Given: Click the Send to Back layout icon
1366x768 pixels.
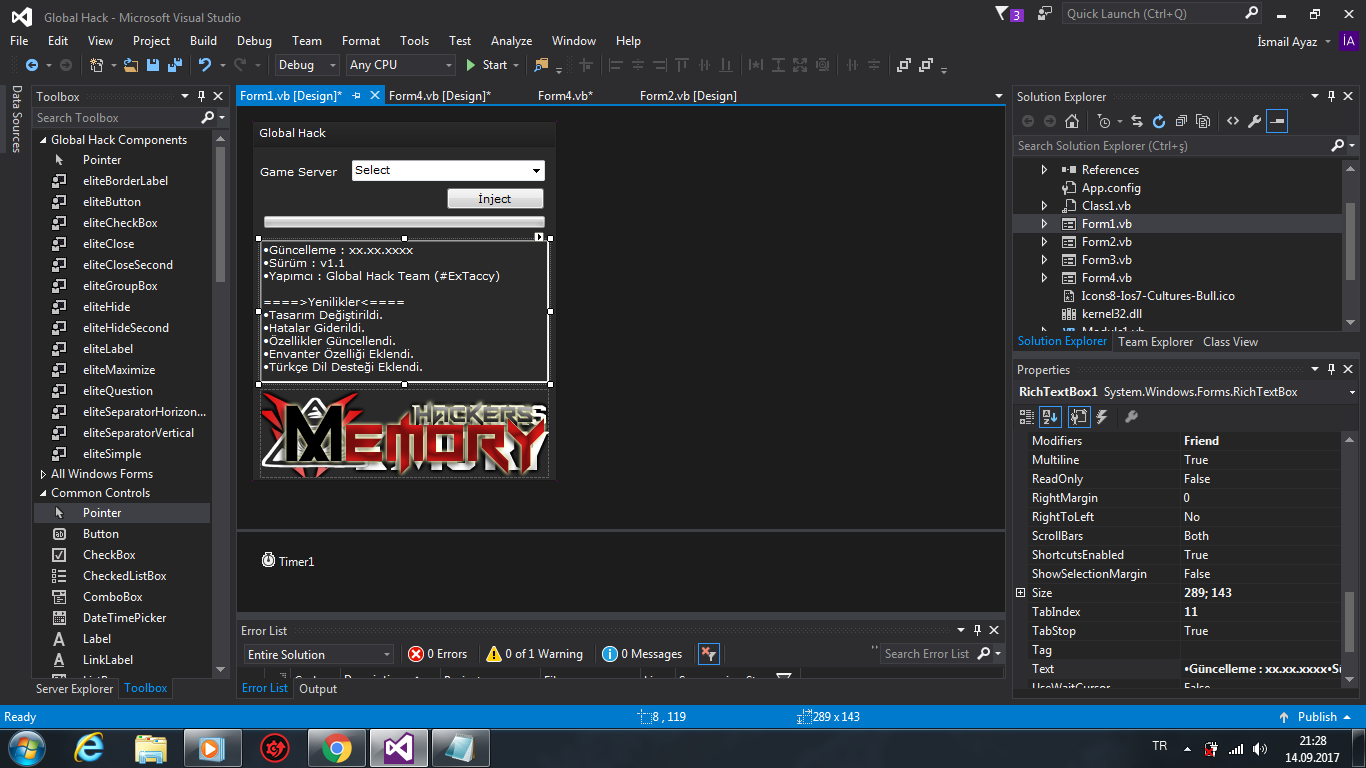Looking at the screenshot, I should (x=925, y=65).
